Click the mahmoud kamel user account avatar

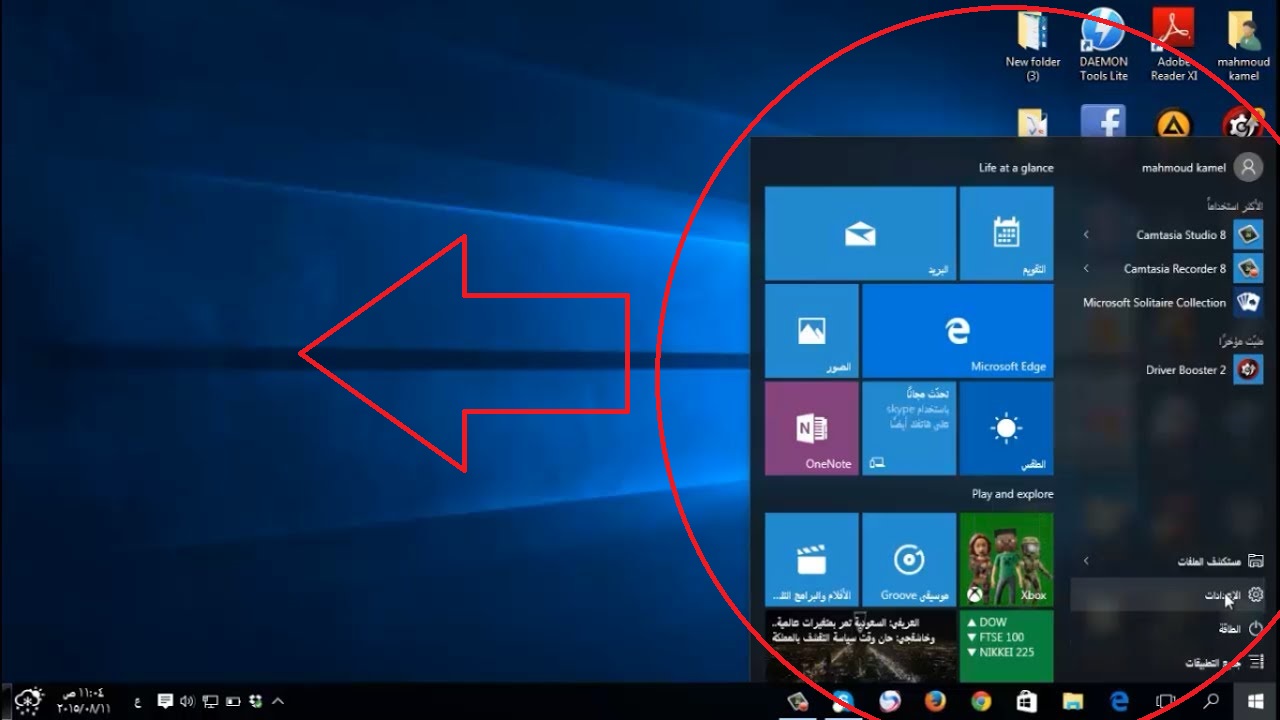pyautogui.click(x=1248, y=167)
